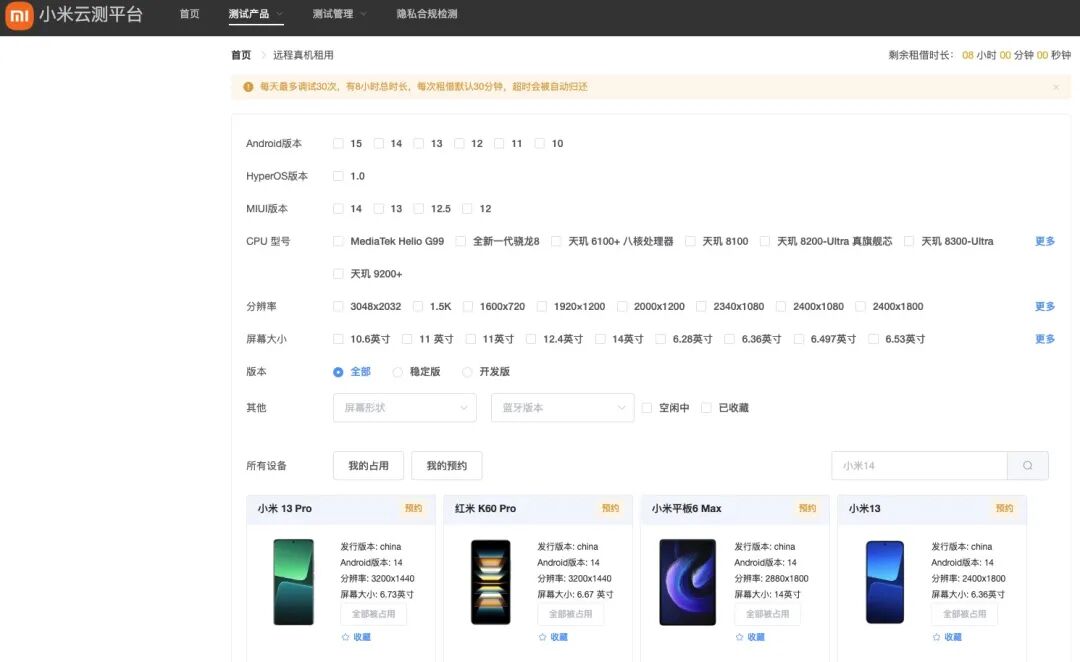Screen dimensions: 1080x662
Task: Click the search magnifier icon button
Action: [1028, 466]
